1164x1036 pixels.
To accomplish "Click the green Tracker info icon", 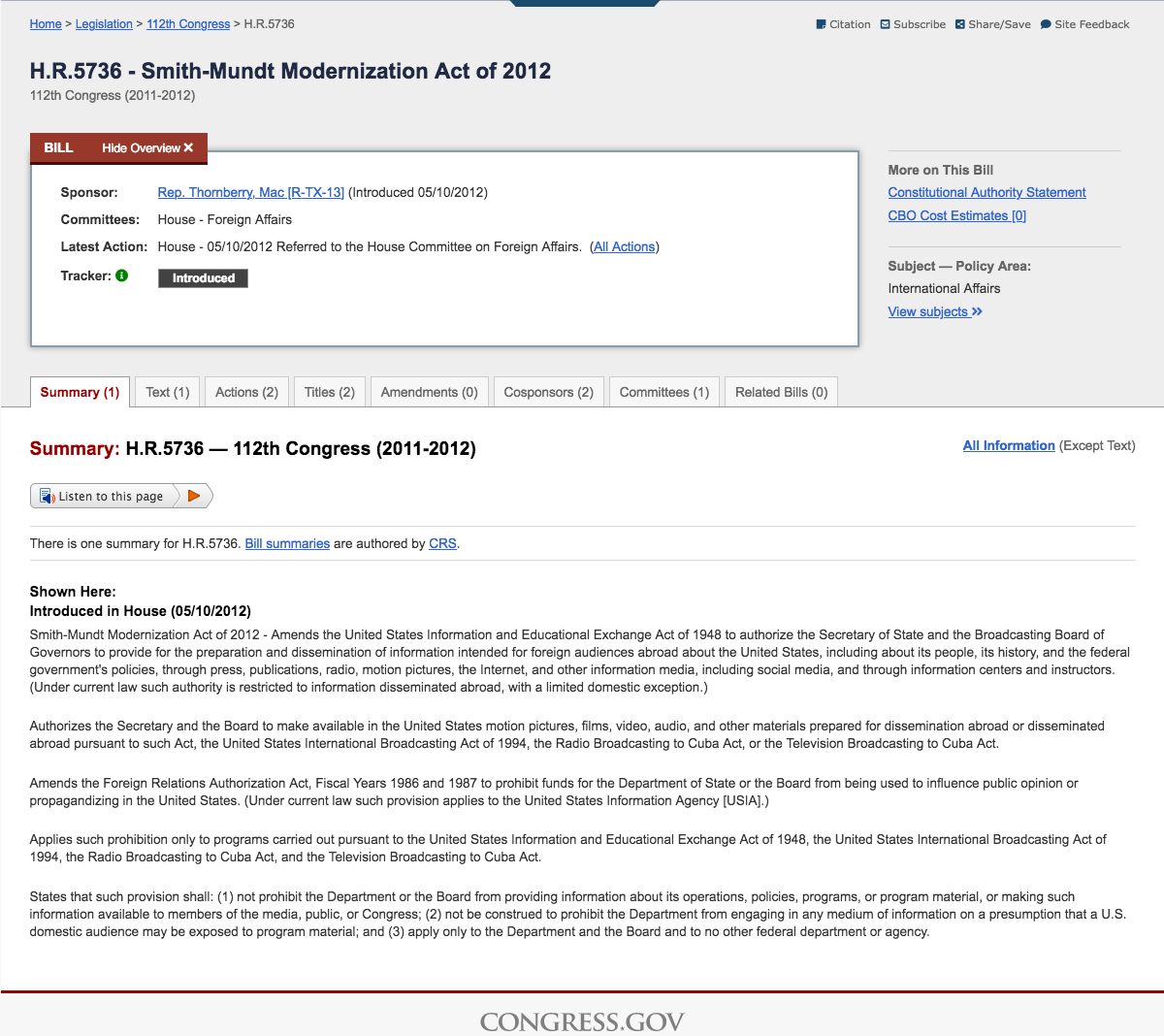I will click(x=121, y=275).
